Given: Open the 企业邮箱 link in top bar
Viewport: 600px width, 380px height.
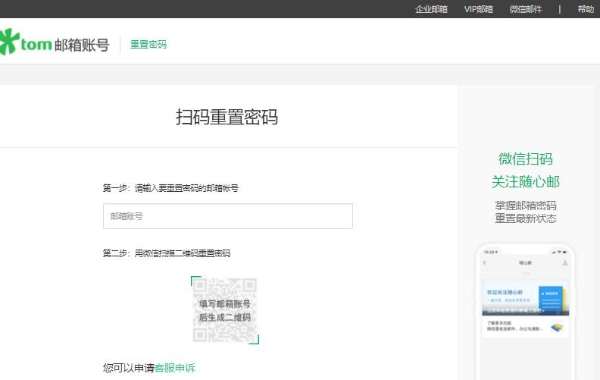Looking at the screenshot, I should coord(431,9).
